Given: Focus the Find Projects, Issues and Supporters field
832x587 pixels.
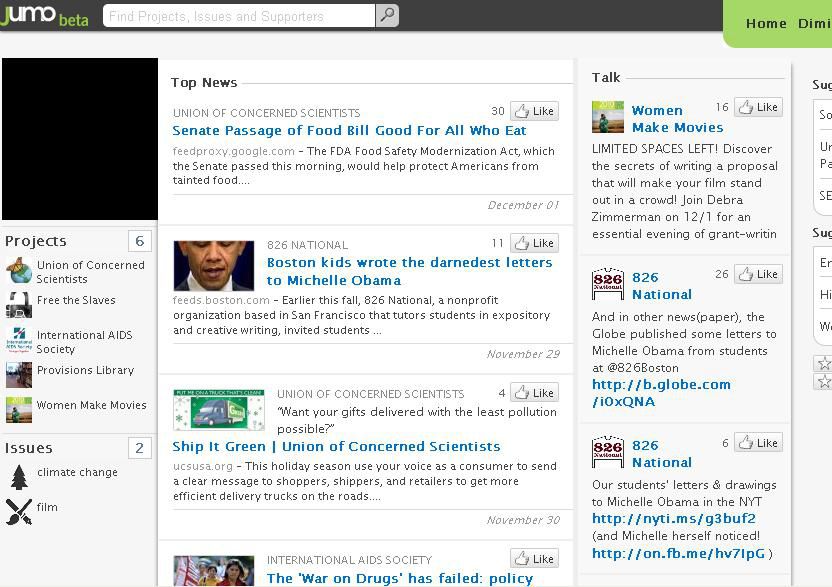Looking at the screenshot, I should pyautogui.click(x=239, y=16).
